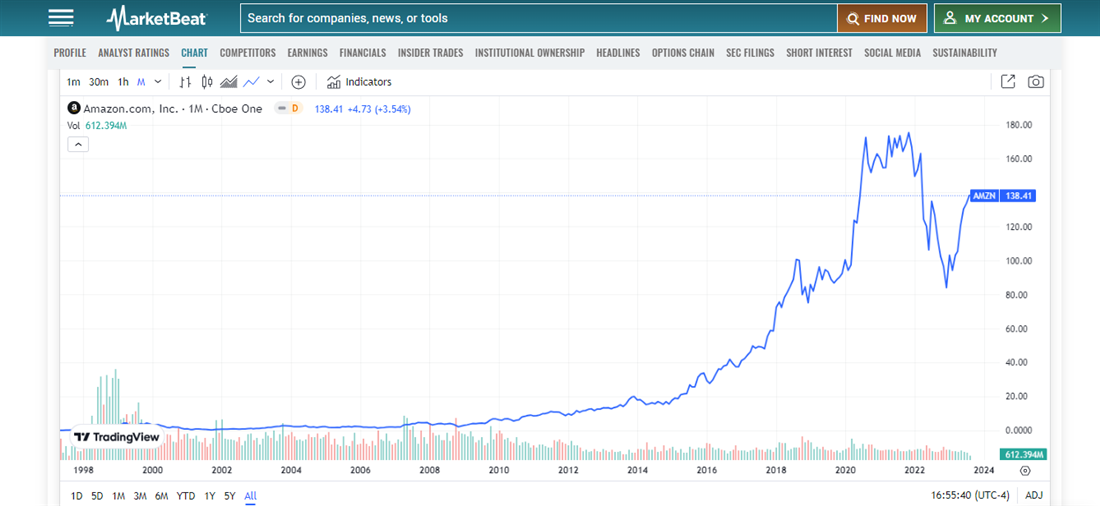Set range to 3M

click(x=140, y=496)
